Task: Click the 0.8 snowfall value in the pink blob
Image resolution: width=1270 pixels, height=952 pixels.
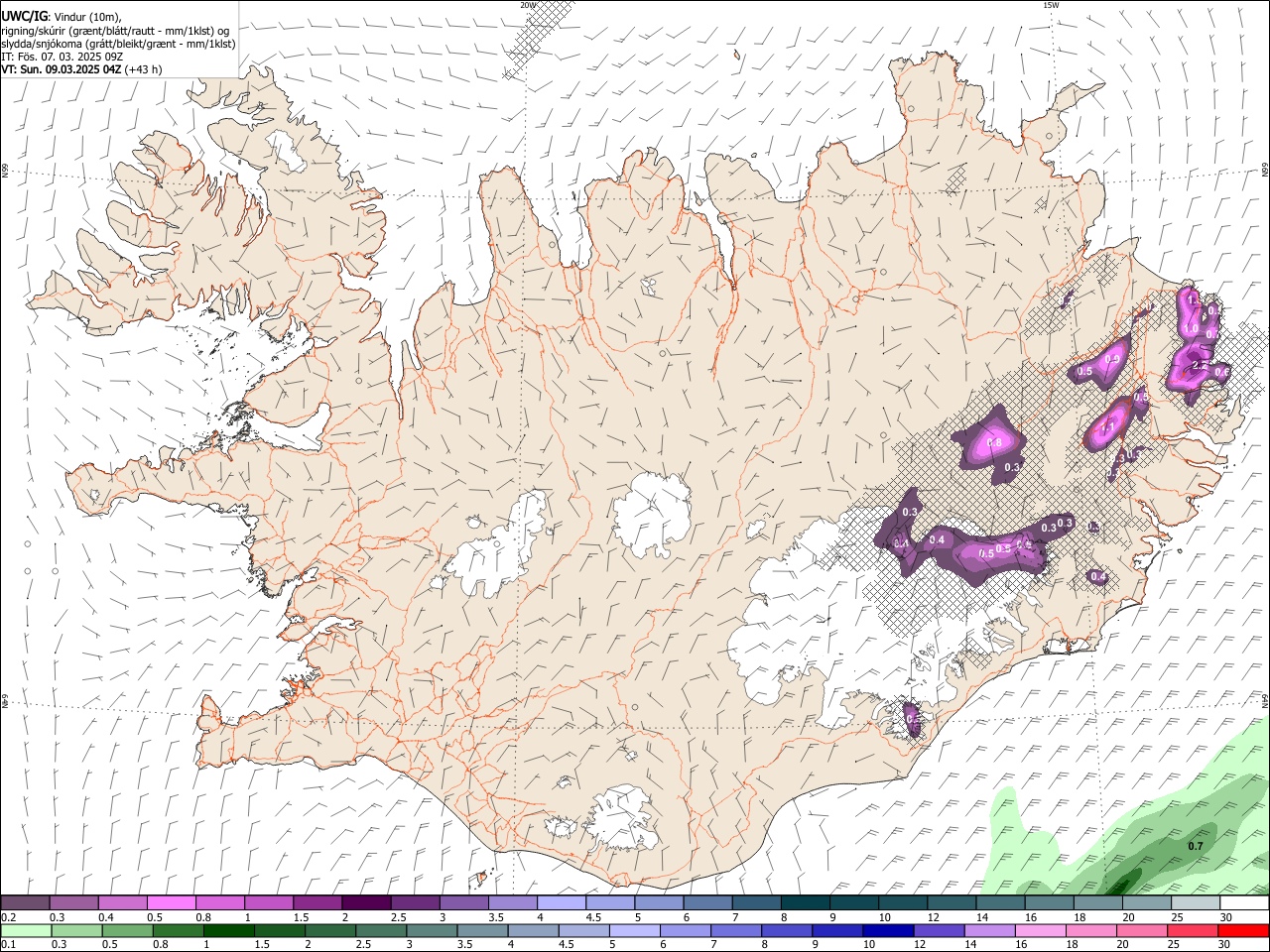Action: click(x=994, y=442)
